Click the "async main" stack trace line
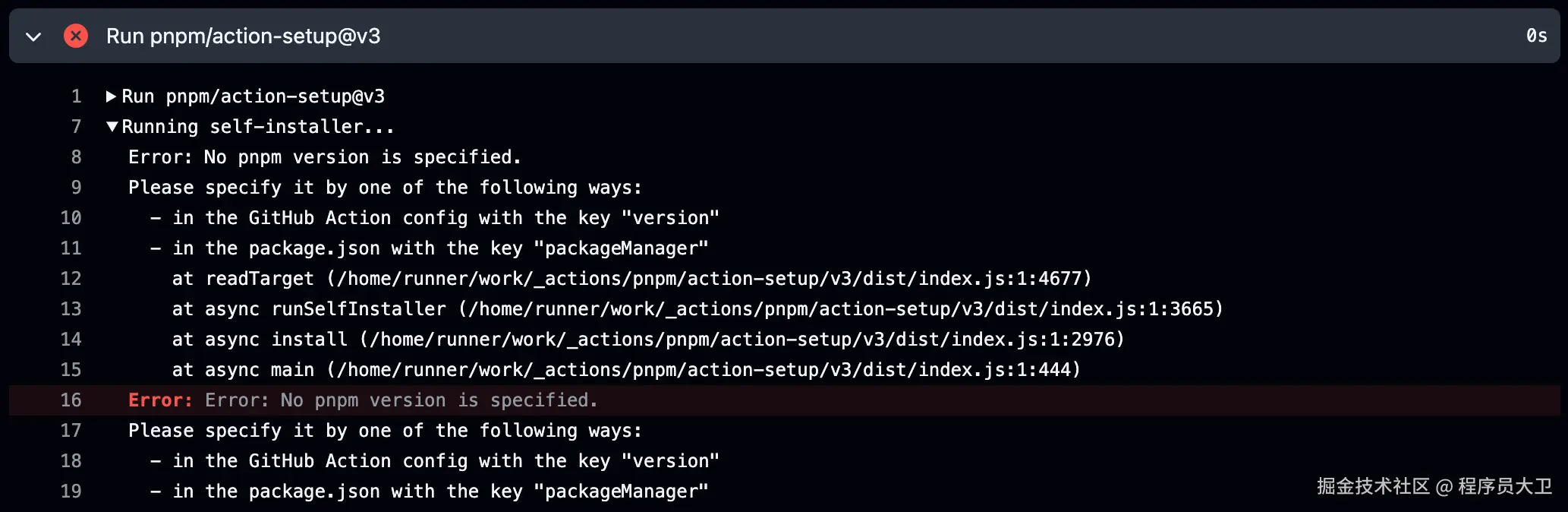The image size is (1568, 512). click(x=626, y=370)
